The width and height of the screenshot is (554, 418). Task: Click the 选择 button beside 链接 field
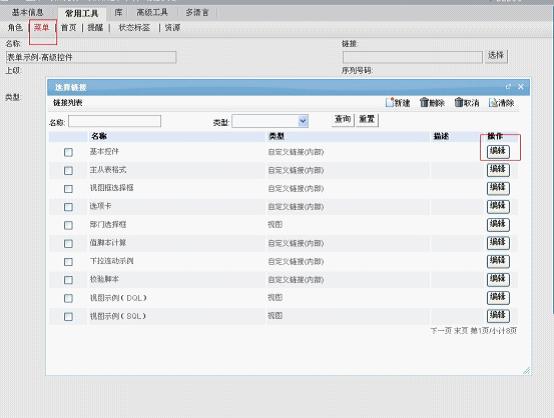coord(496,55)
